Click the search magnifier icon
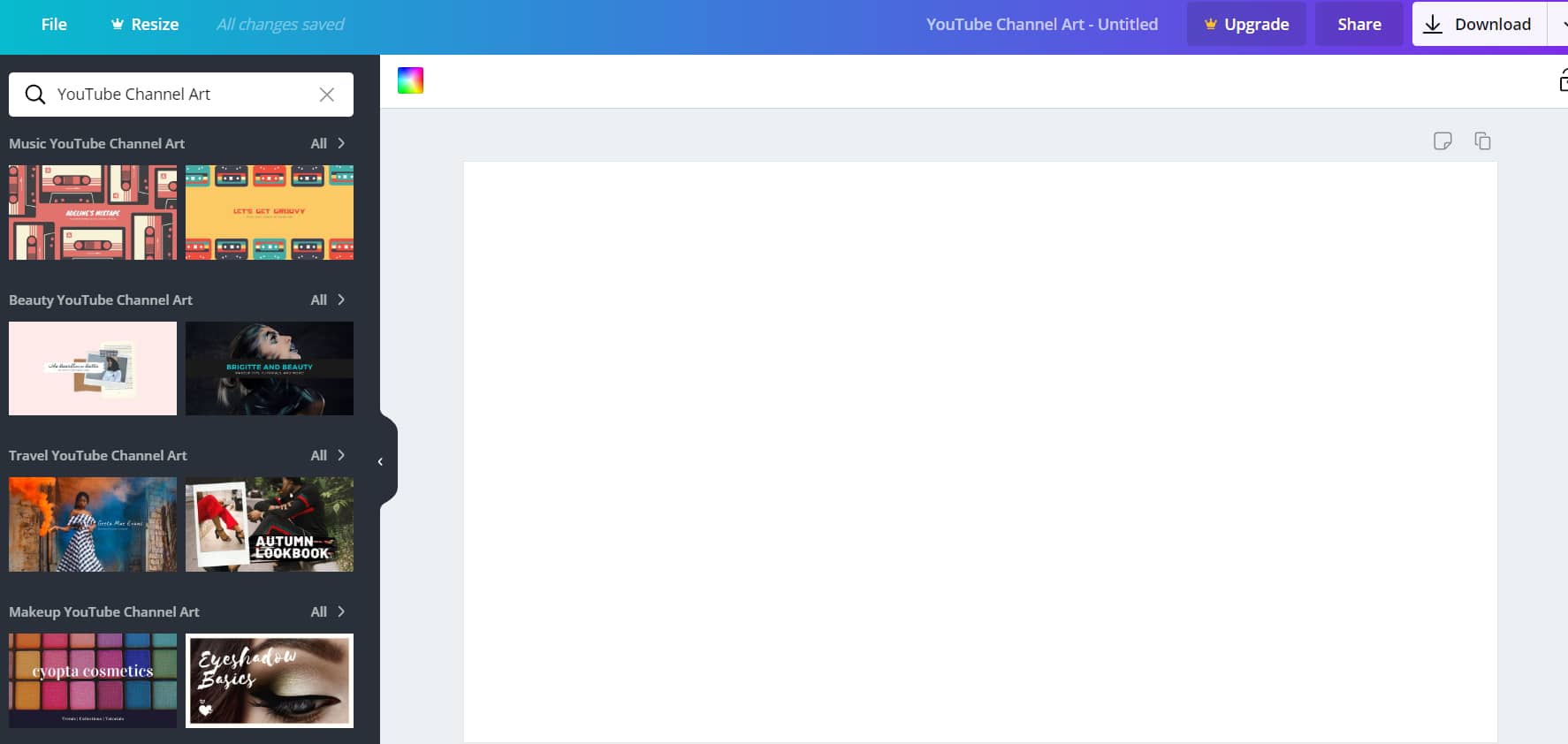This screenshot has height=744, width=1568. (x=34, y=95)
